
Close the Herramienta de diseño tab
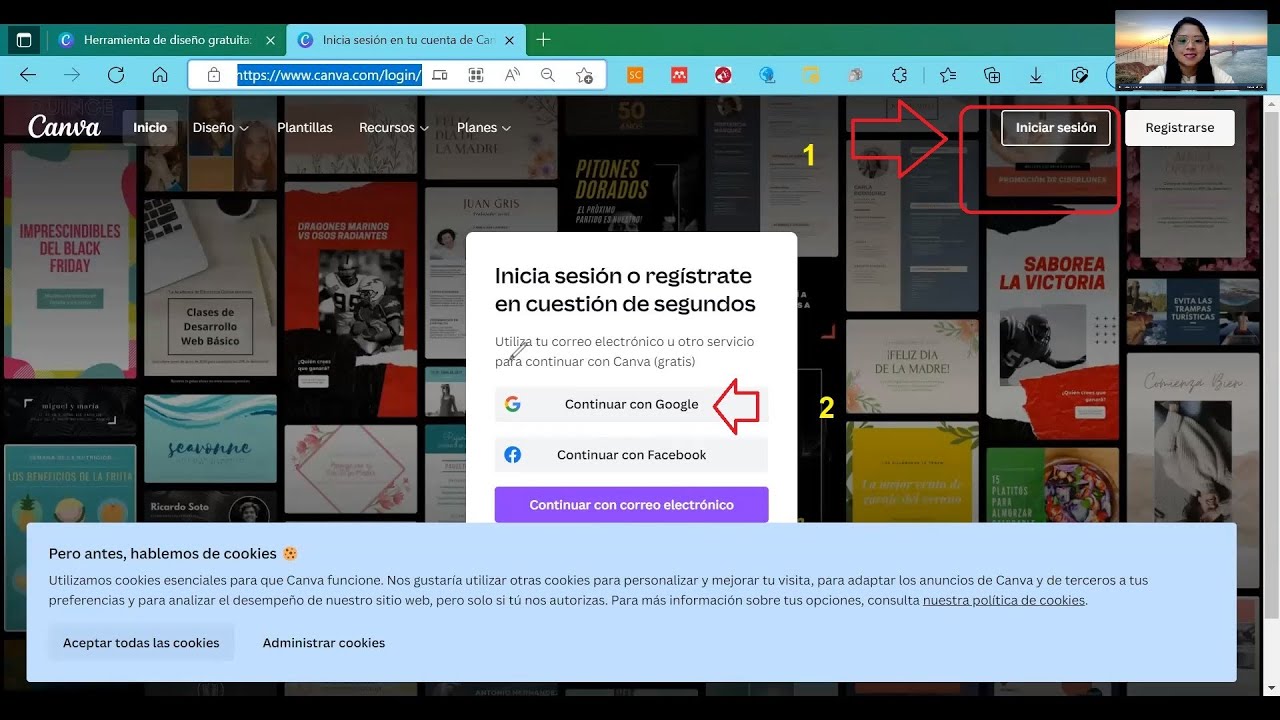click(x=270, y=40)
